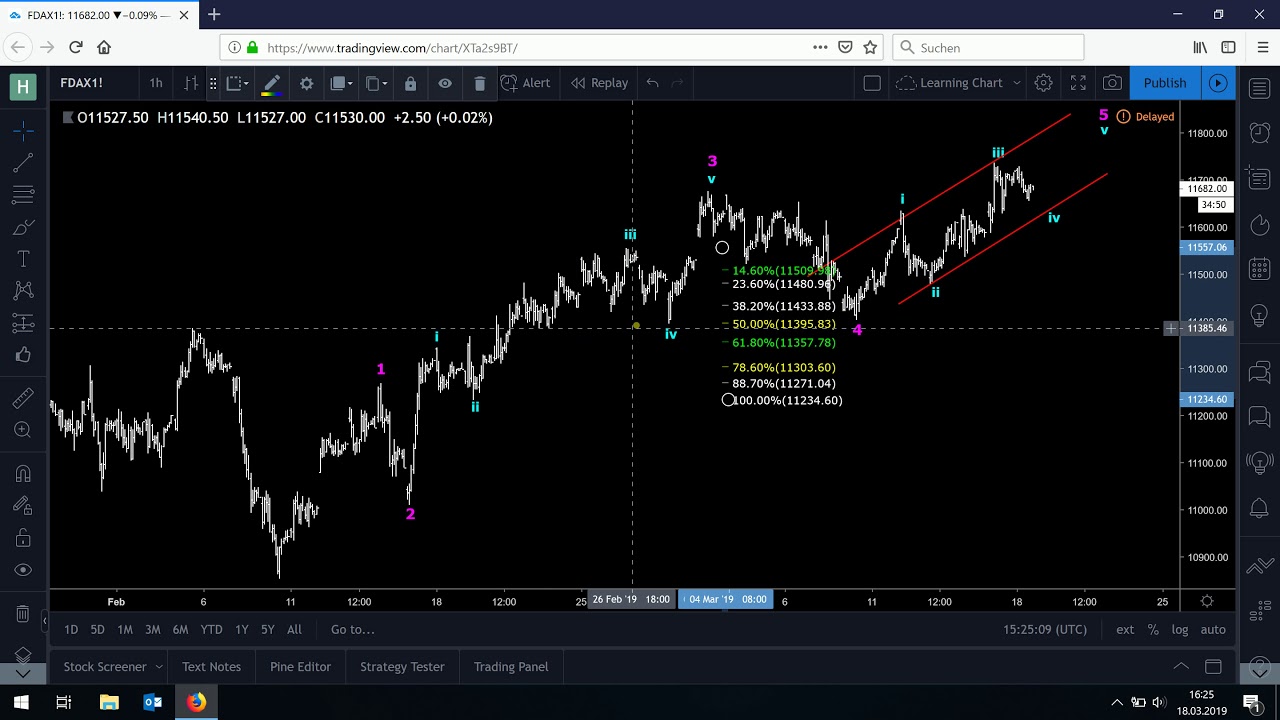The width and height of the screenshot is (1280, 720).
Task: Switch to the 5D time range
Action: [x=97, y=629]
